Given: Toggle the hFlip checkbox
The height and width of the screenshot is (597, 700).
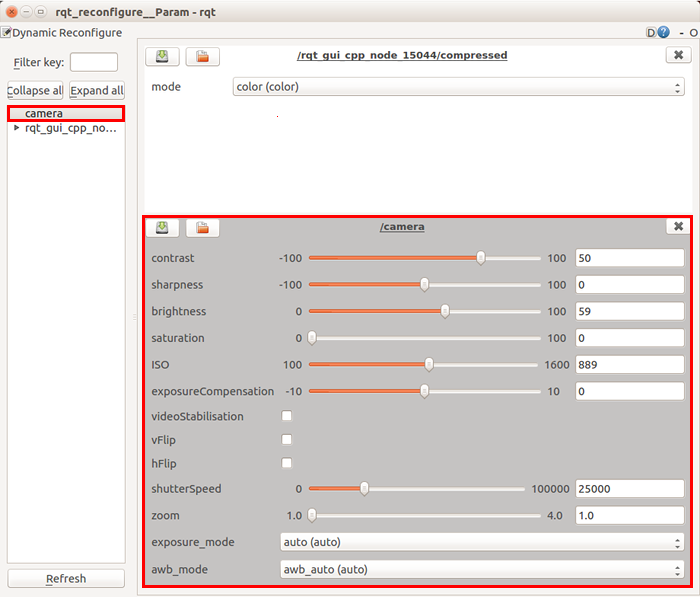Looking at the screenshot, I should point(287,464).
